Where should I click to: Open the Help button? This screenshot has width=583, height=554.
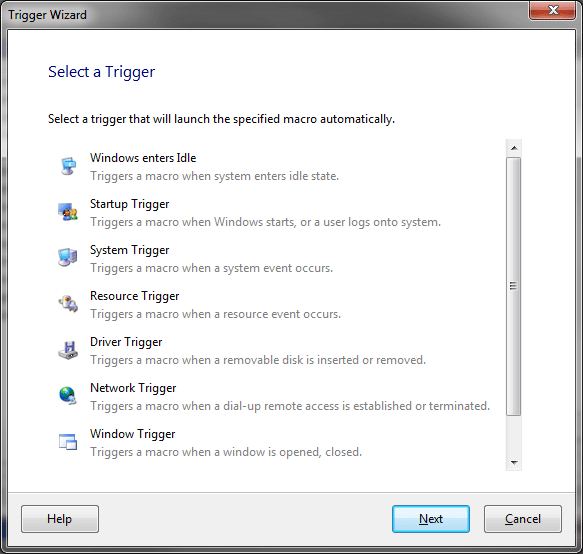tap(60, 519)
